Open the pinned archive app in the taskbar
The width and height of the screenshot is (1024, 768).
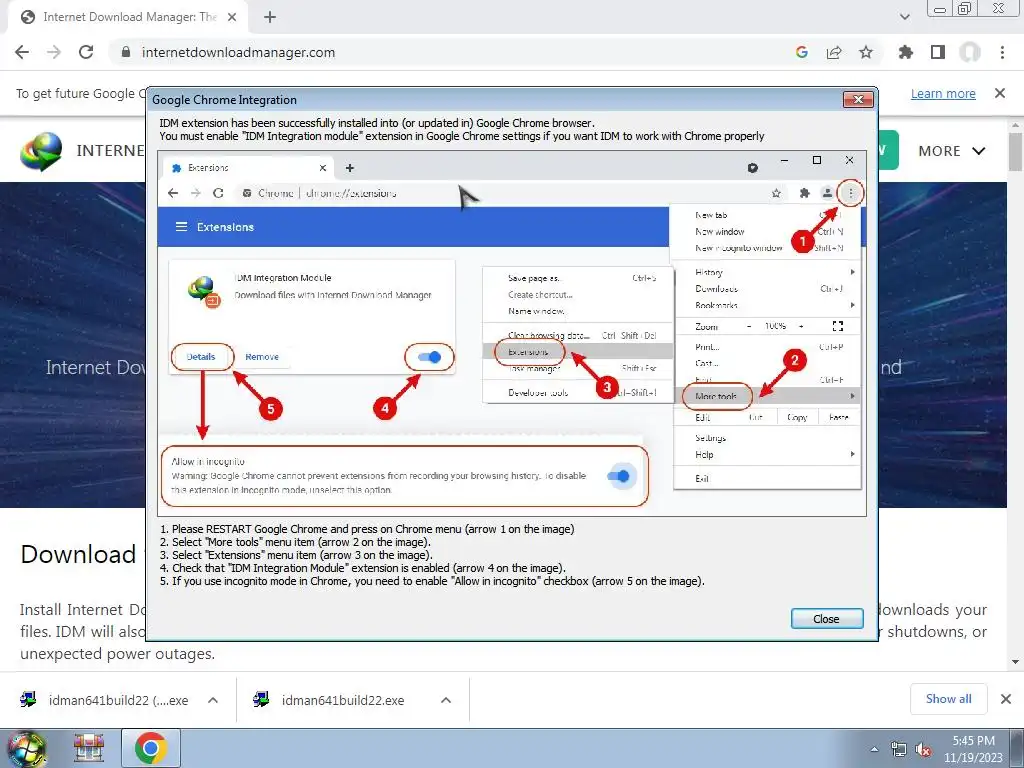point(88,748)
